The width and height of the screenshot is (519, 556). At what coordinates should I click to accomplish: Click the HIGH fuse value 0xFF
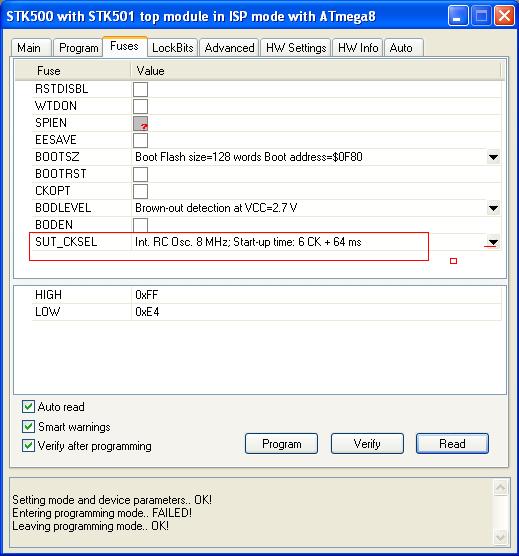pos(147,295)
